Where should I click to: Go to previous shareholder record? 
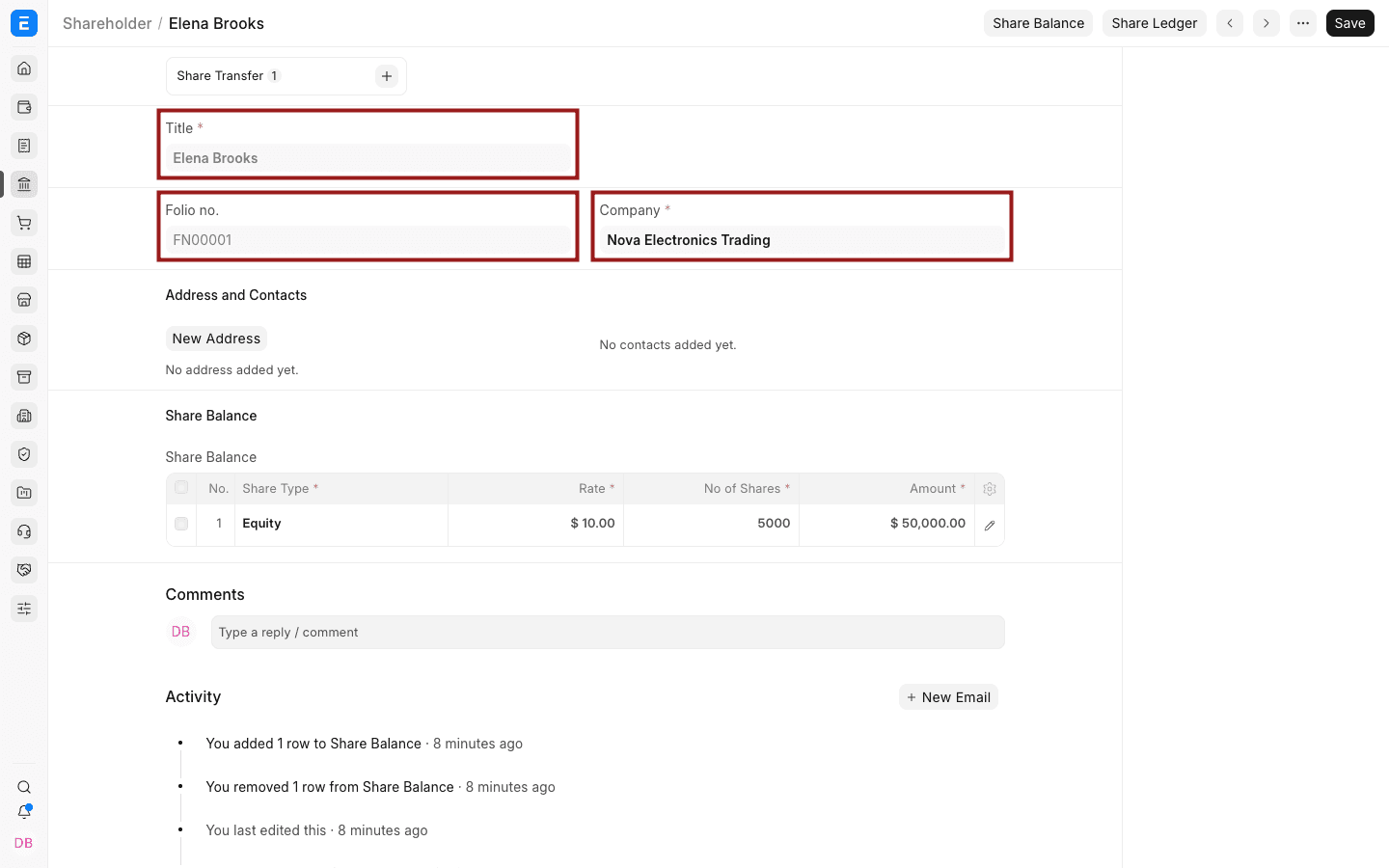coord(1230,23)
